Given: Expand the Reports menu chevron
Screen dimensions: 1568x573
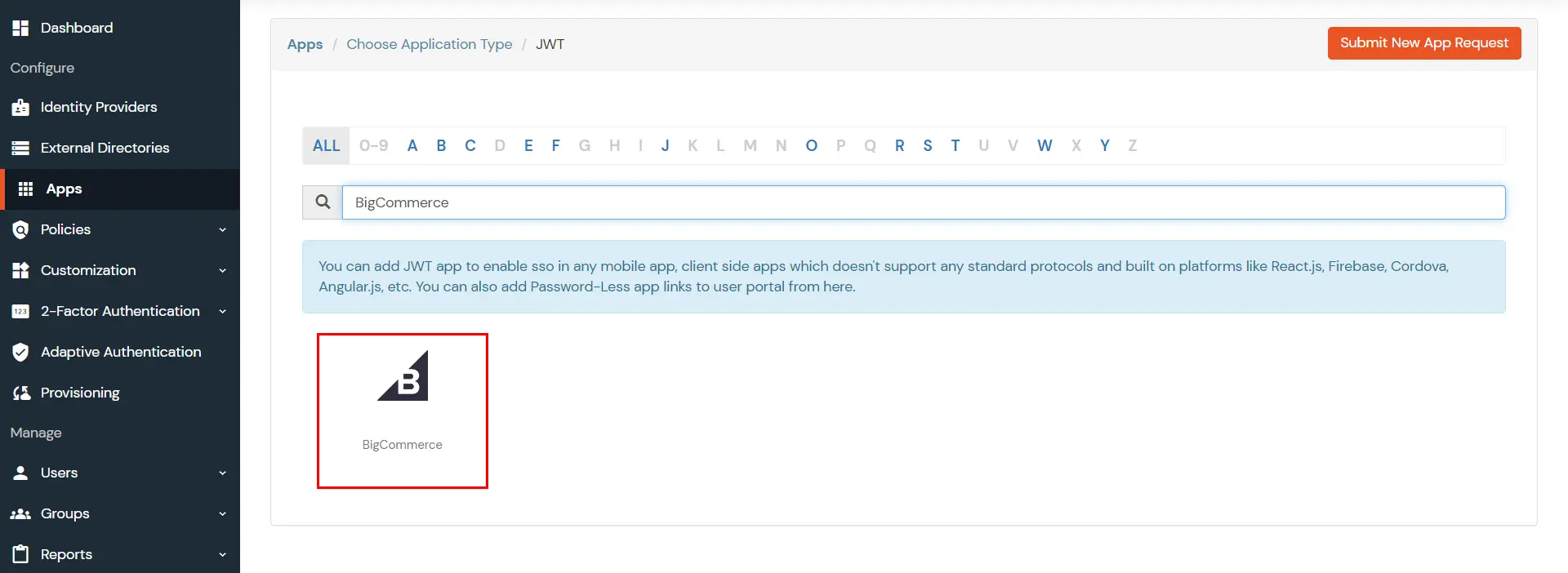Looking at the screenshot, I should click(x=222, y=555).
